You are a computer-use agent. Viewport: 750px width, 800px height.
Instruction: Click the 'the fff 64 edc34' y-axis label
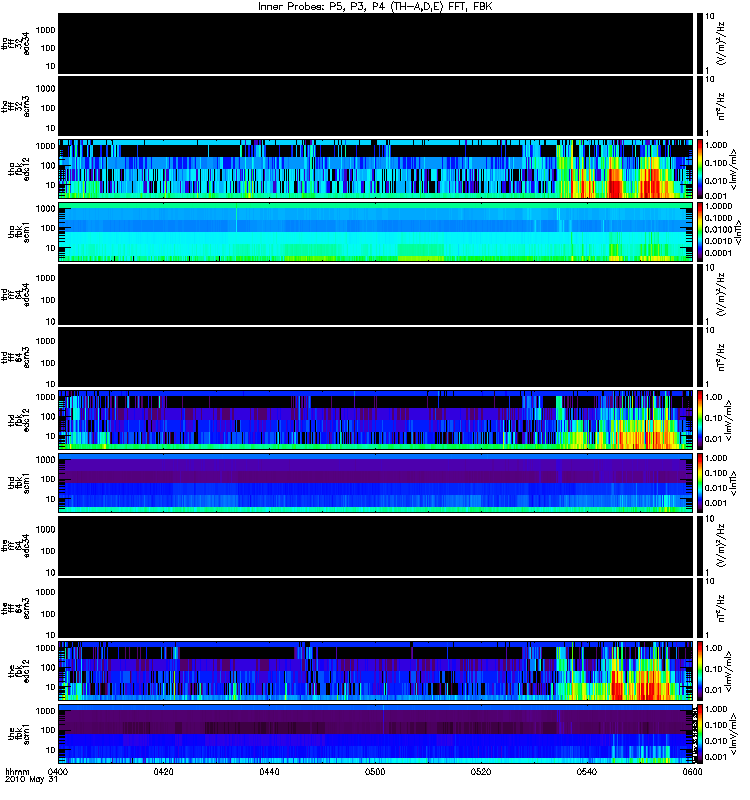point(16,545)
